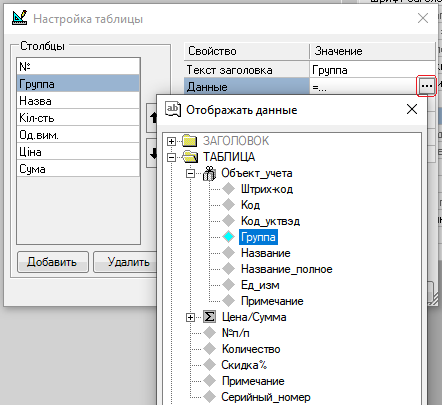Collapse the ТАБЛИЦА tree node
The image size is (442, 405).
(171, 157)
